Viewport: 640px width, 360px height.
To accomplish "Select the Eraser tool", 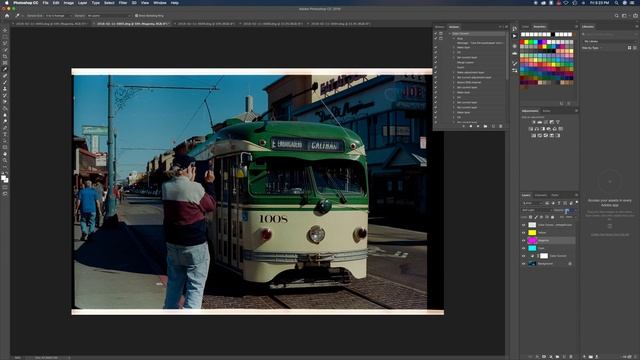I will pos(5,102).
